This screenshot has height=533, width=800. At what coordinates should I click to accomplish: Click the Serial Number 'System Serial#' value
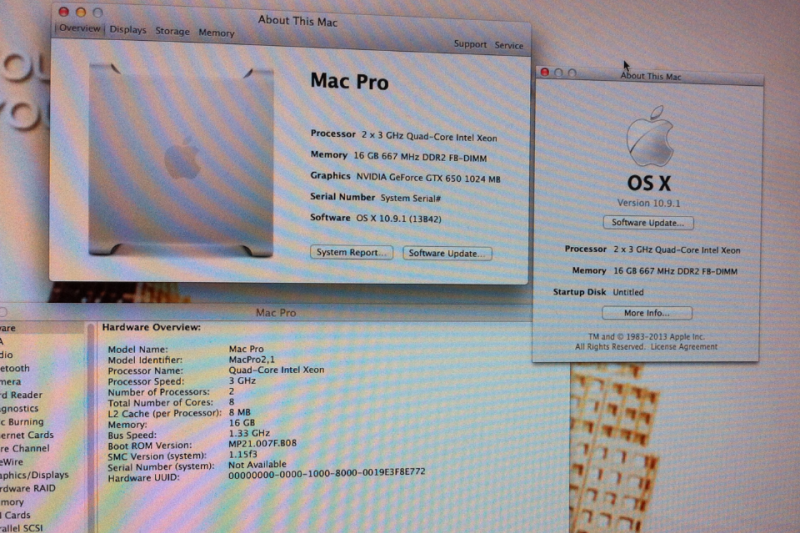click(411, 198)
